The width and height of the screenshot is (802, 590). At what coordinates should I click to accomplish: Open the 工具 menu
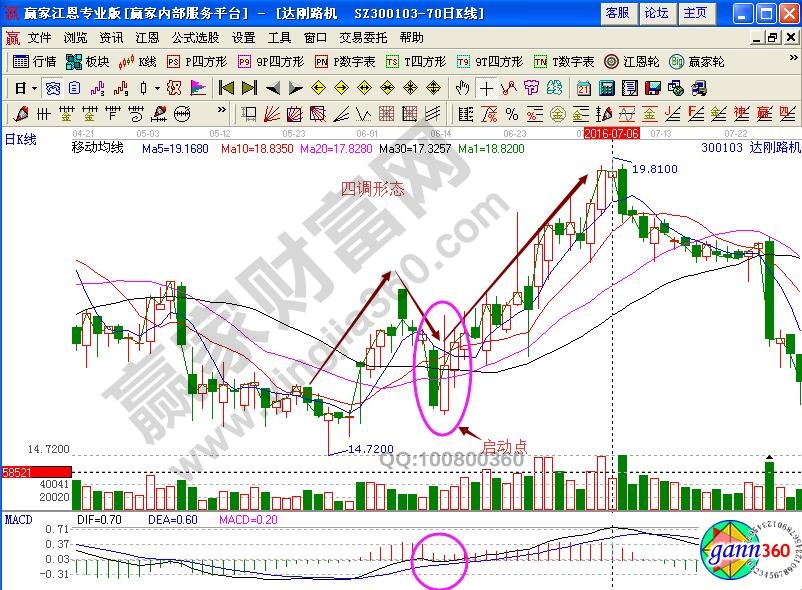coord(279,37)
